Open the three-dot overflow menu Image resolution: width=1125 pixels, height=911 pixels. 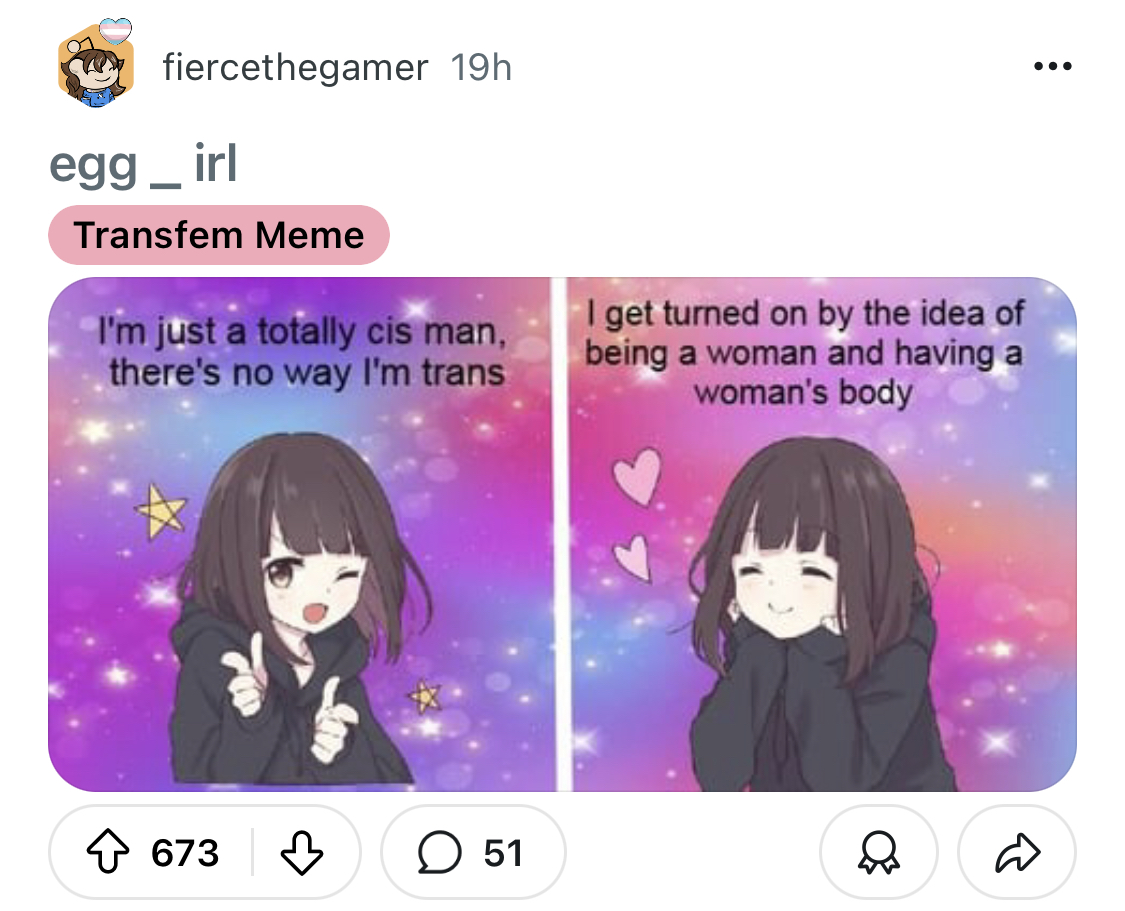(1053, 66)
